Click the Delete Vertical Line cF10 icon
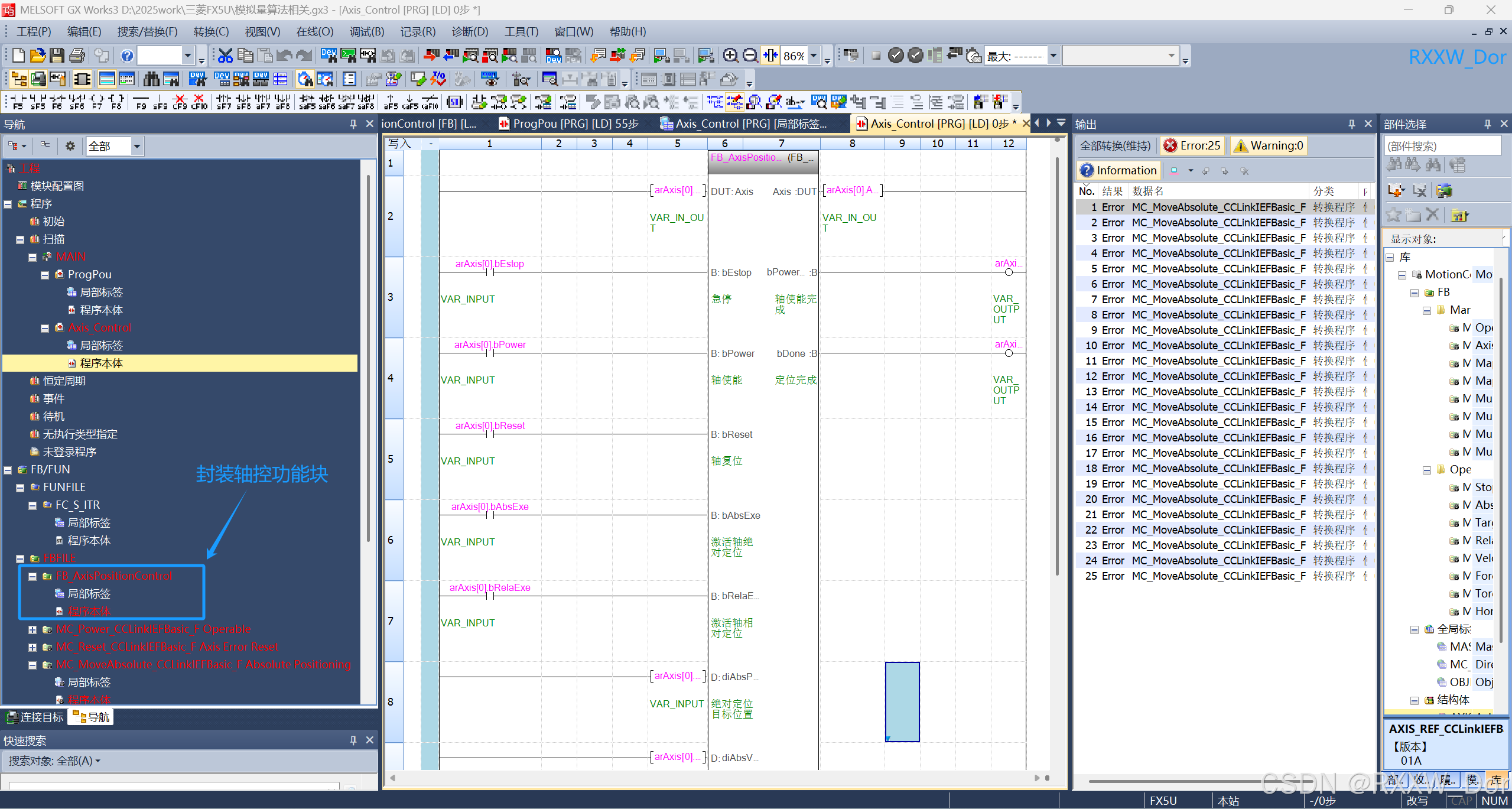1512x809 pixels. pyautogui.click(x=199, y=102)
